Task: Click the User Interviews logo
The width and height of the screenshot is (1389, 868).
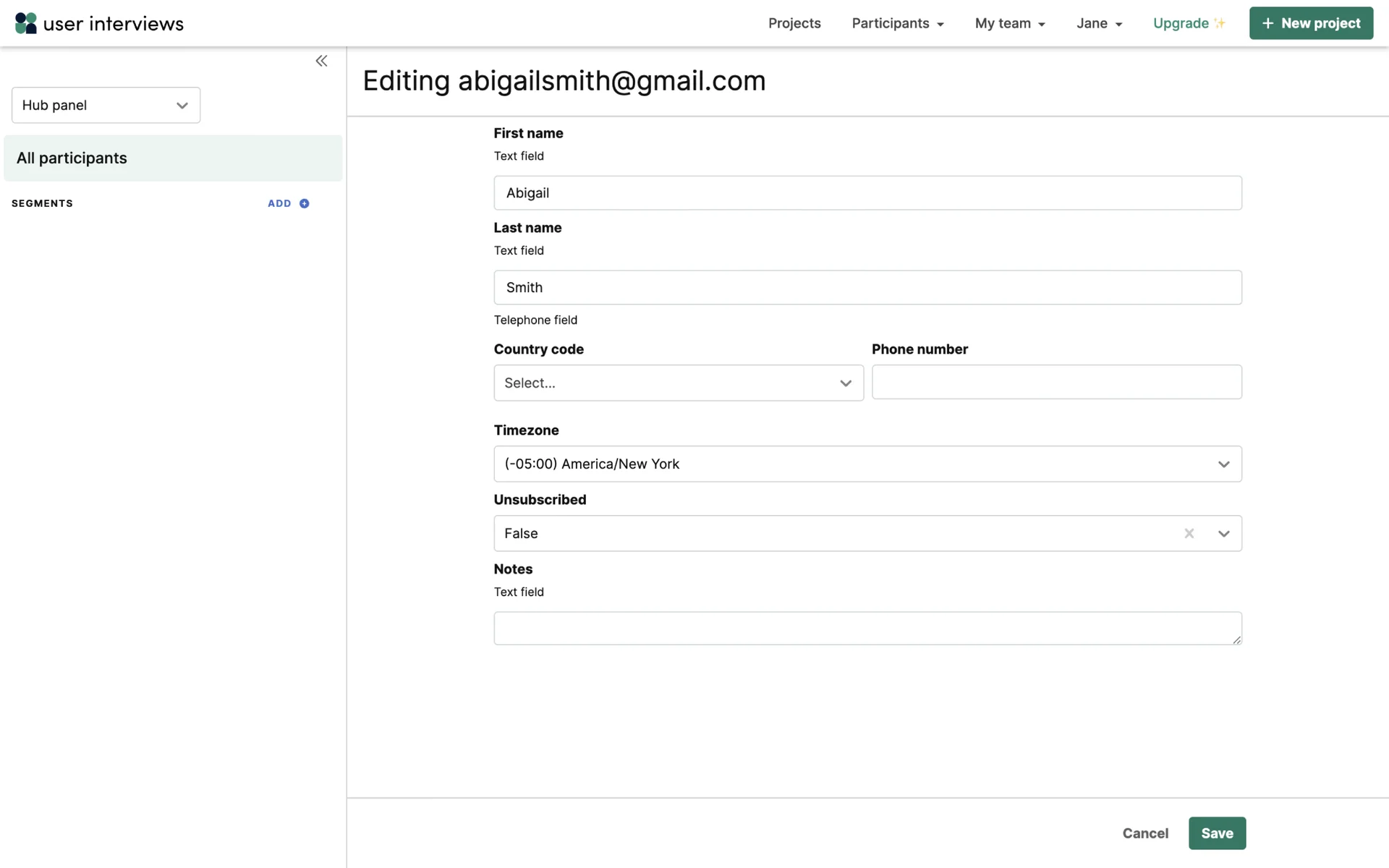Action: pyautogui.click(x=99, y=23)
